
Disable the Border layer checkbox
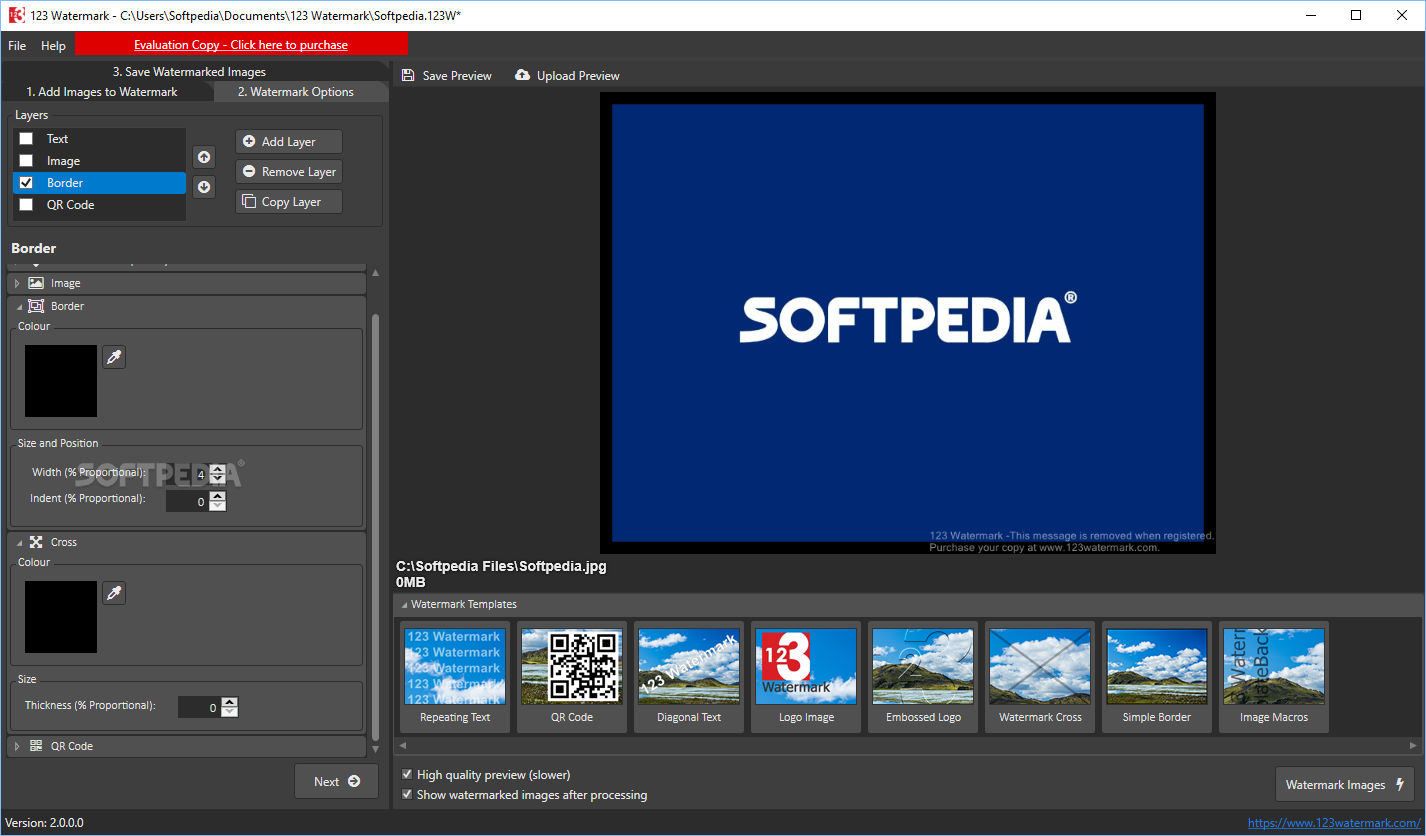click(26, 183)
